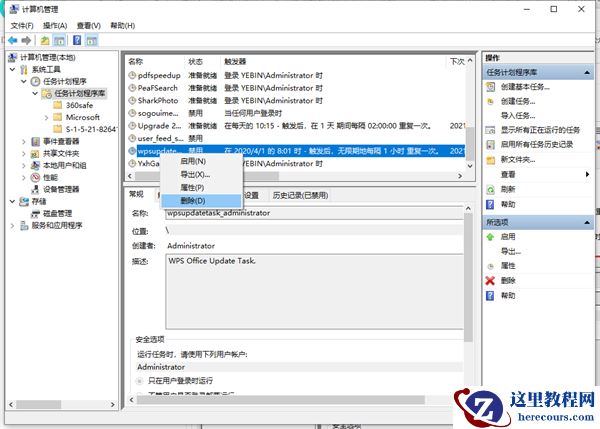This screenshot has height=429, width=600.
Task: Click the blue Help question mark toolbar icon
Action: (x=77, y=40)
